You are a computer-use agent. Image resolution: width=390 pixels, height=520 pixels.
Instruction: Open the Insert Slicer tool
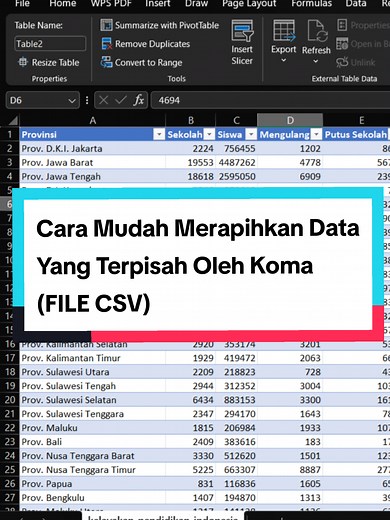pyautogui.click(x=242, y=42)
